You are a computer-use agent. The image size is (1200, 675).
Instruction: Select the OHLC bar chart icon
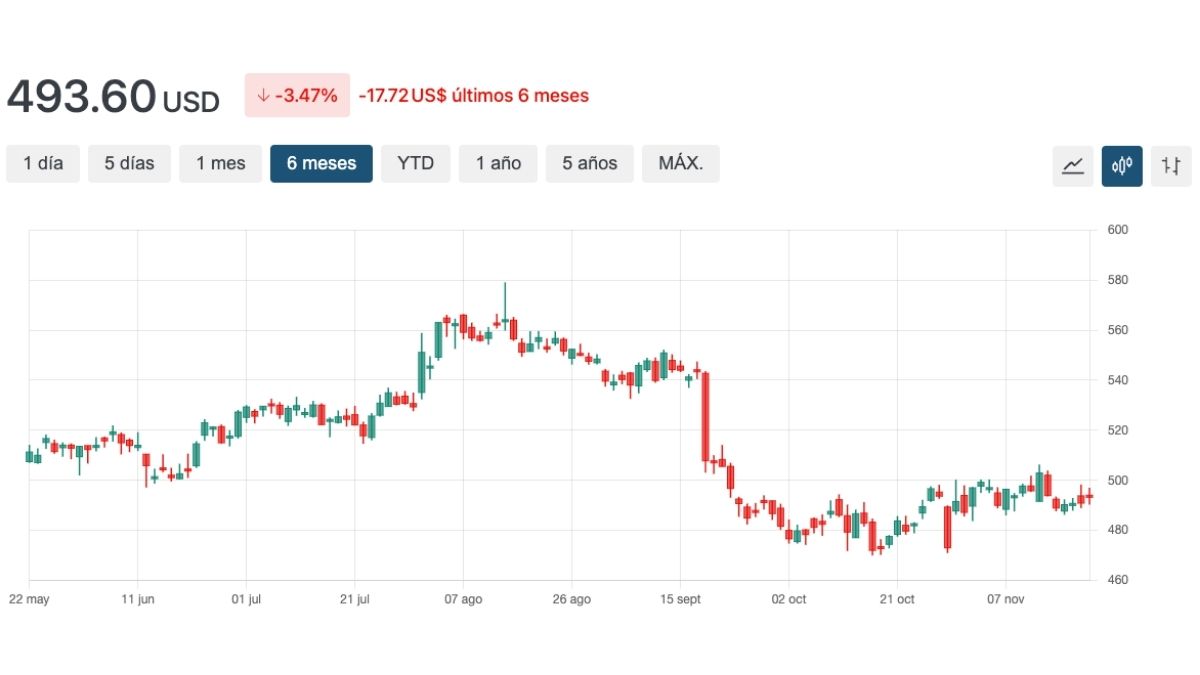pos(1171,165)
